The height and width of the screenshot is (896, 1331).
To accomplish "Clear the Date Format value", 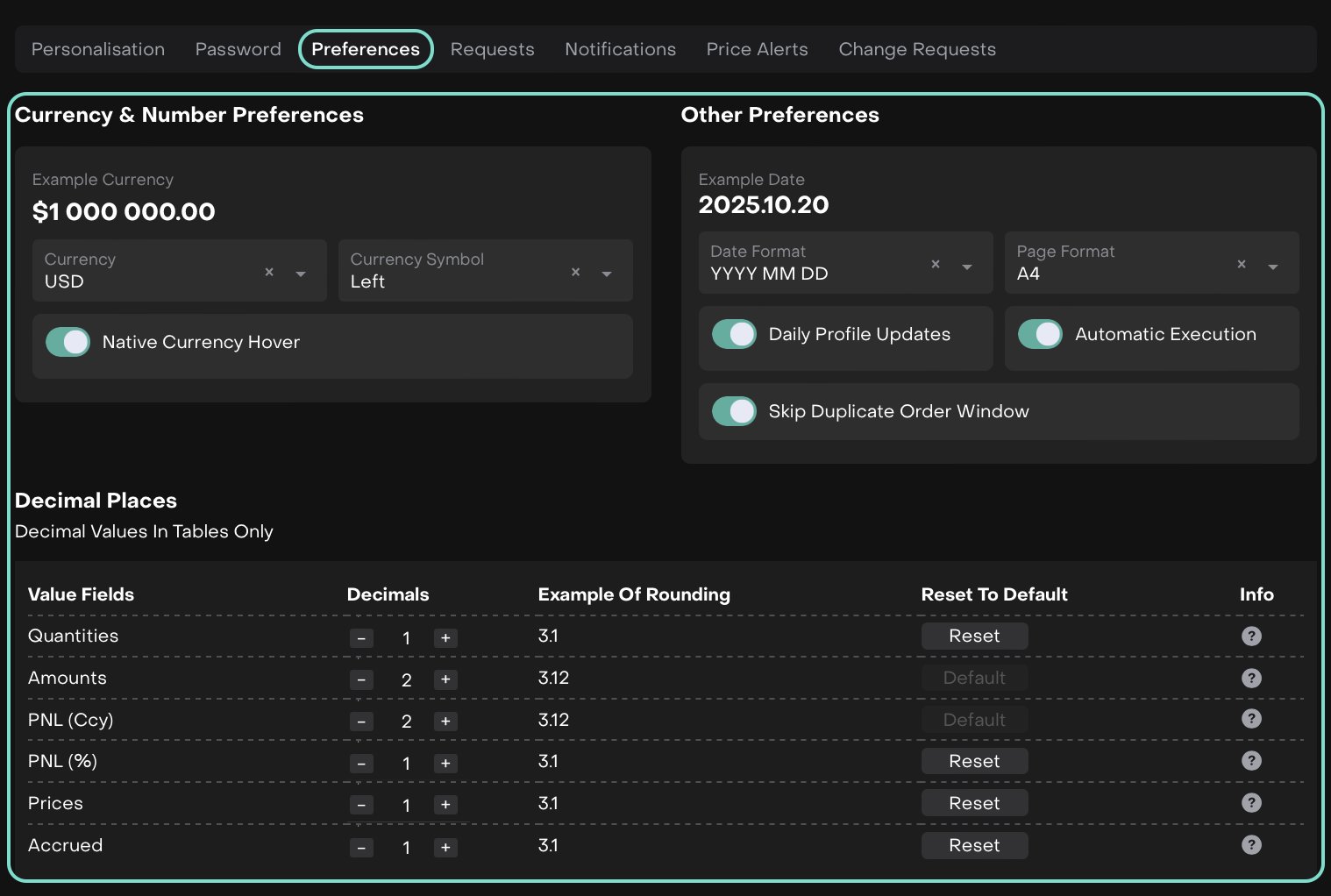I will pos(936,265).
